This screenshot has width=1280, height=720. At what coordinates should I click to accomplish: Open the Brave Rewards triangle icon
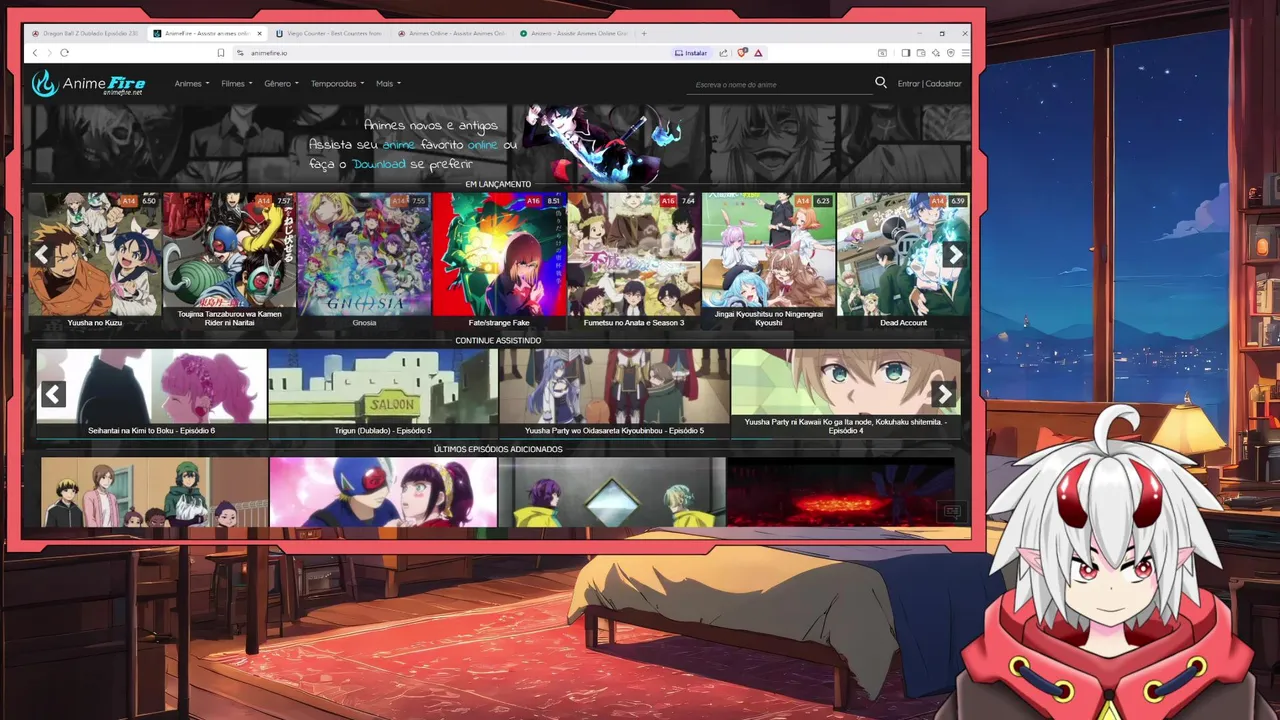(758, 53)
